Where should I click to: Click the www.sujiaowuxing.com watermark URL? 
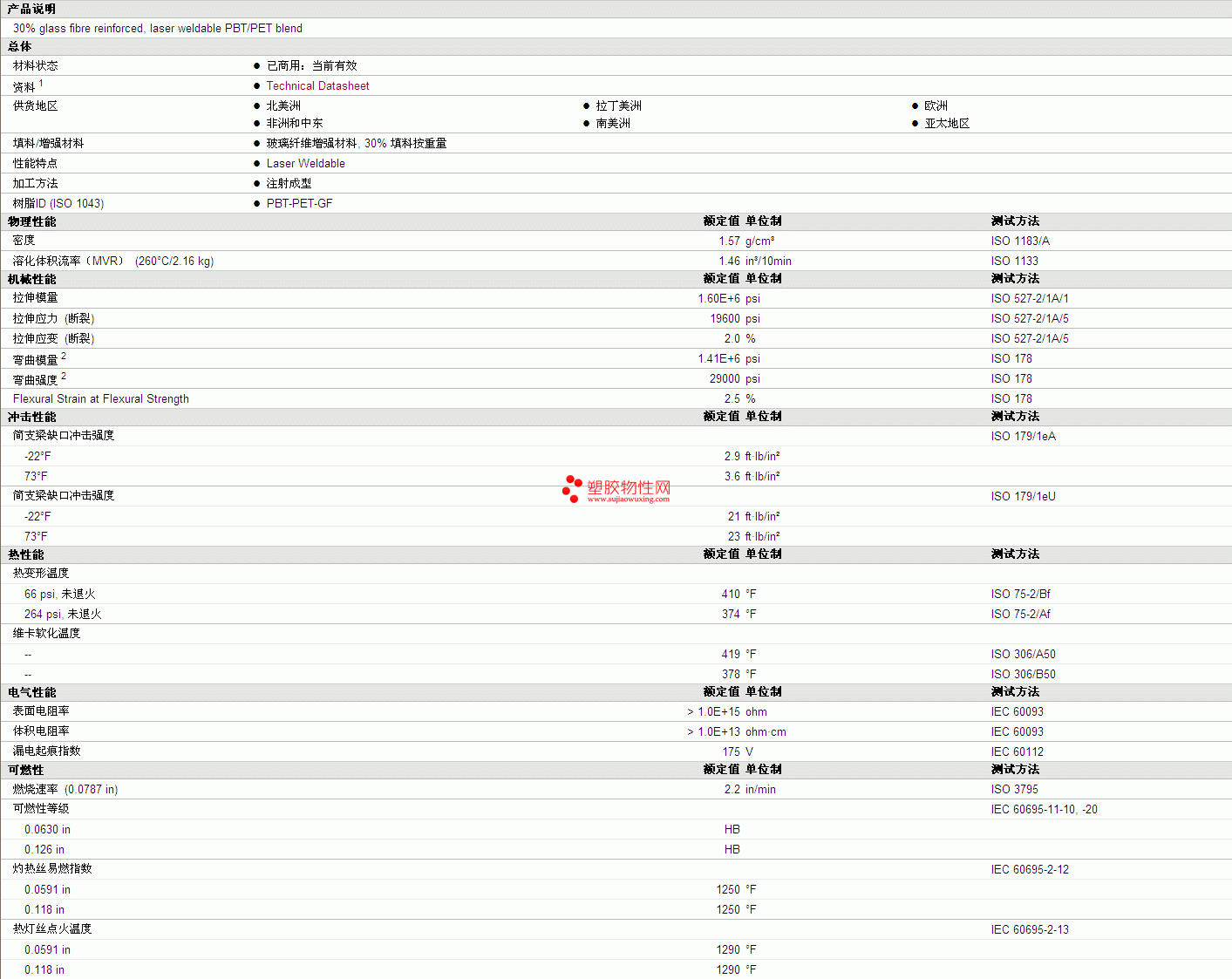tap(628, 500)
